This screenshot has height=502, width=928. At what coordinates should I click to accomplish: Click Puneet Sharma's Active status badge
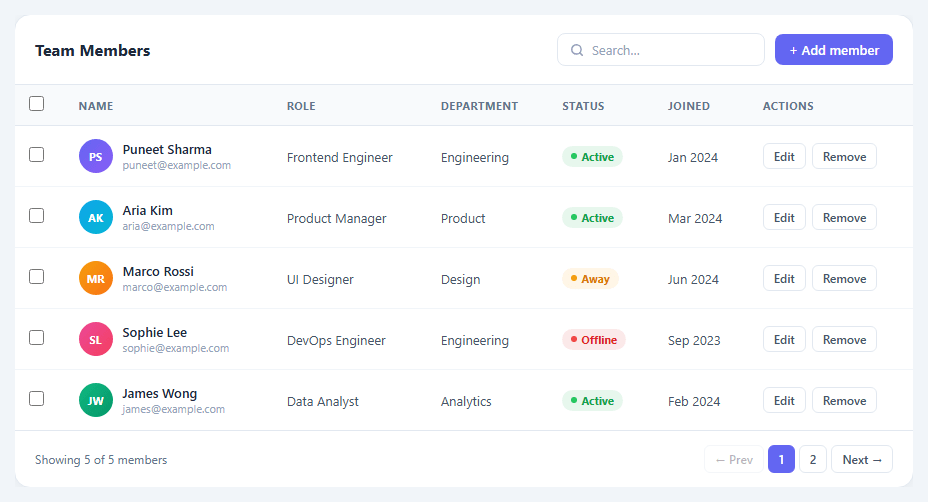592,157
